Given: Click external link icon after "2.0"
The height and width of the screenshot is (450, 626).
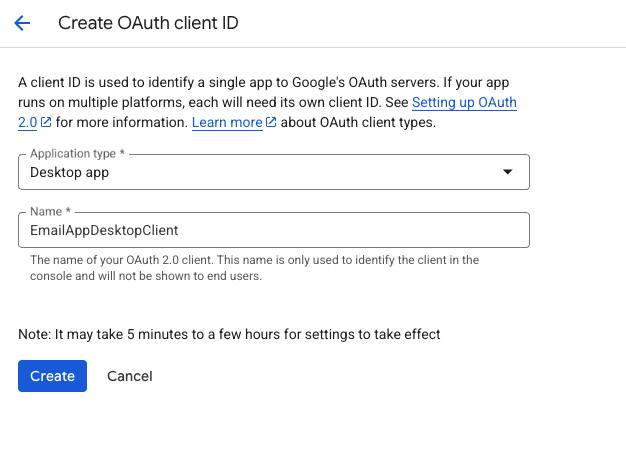Looking at the screenshot, I should 46,123.
